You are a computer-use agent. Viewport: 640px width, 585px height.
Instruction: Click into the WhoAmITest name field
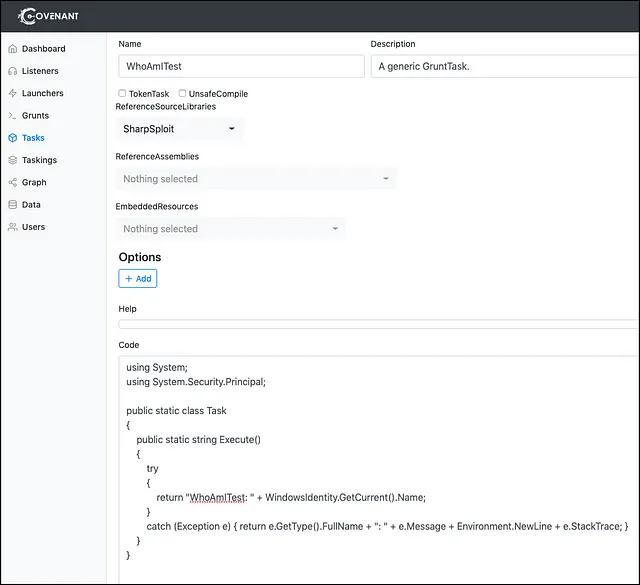pos(241,66)
